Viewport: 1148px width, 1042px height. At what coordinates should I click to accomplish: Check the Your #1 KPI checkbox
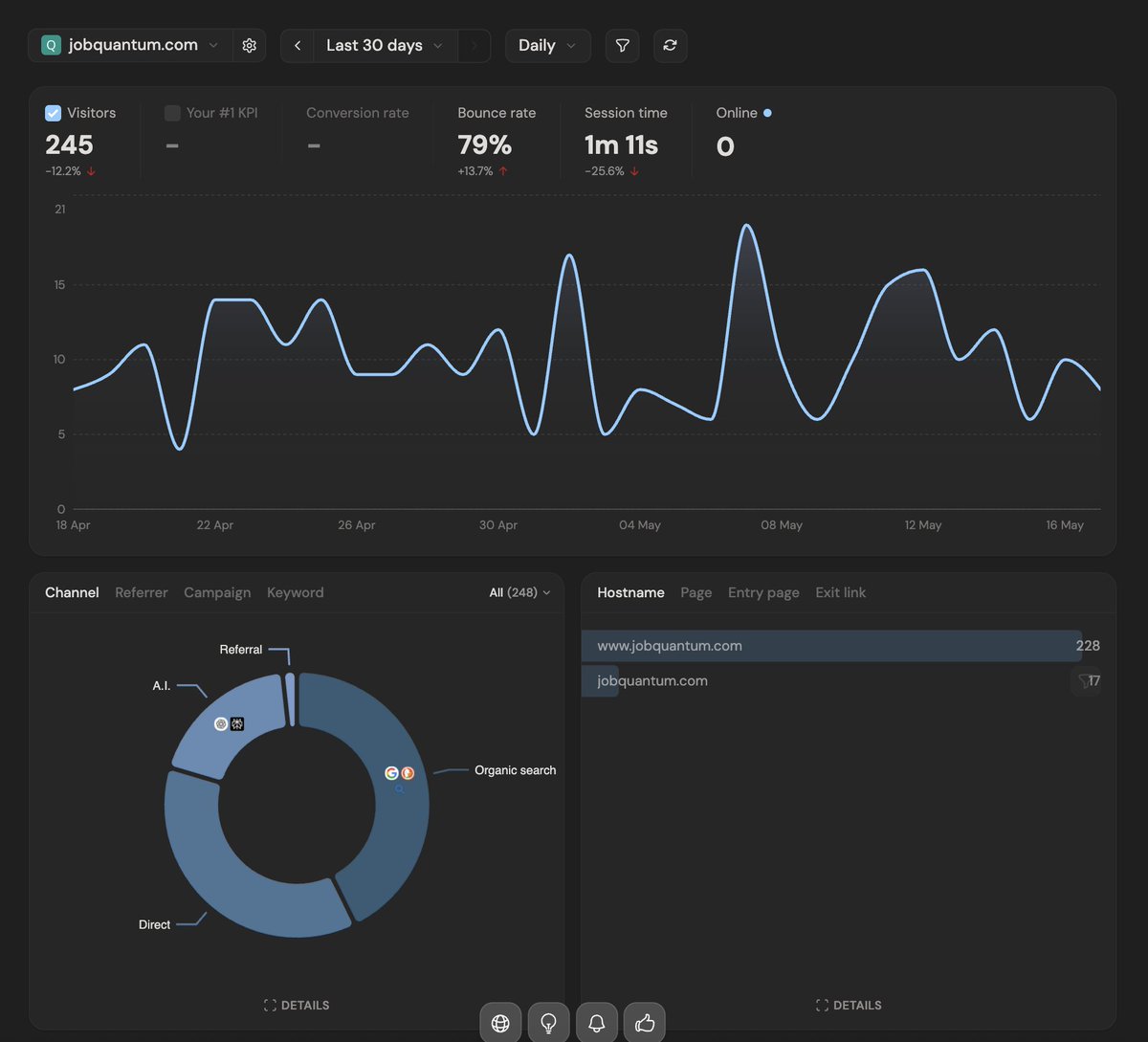172,113
